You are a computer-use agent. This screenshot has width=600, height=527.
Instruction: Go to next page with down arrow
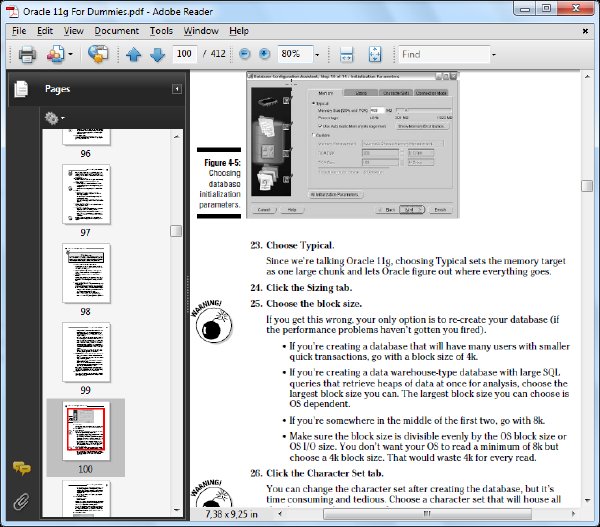(157, 54)
